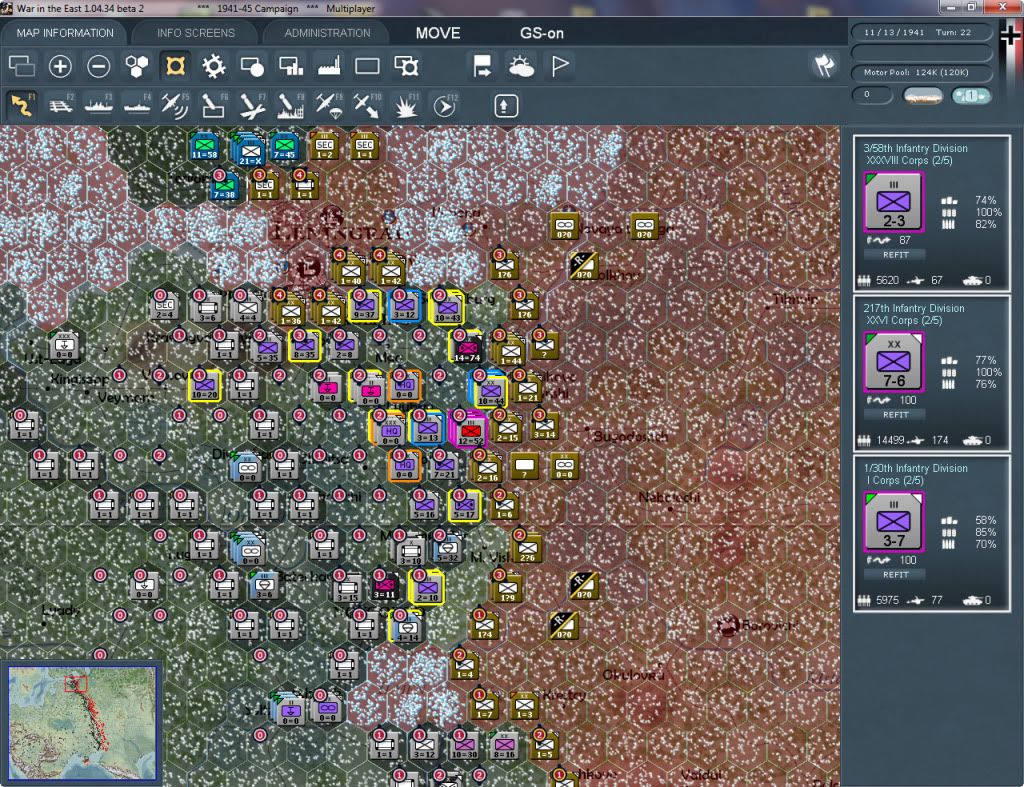Screen dimensions: 1024x787
Task: Click the F12 circled arrow icon
Action: point(445,105)
